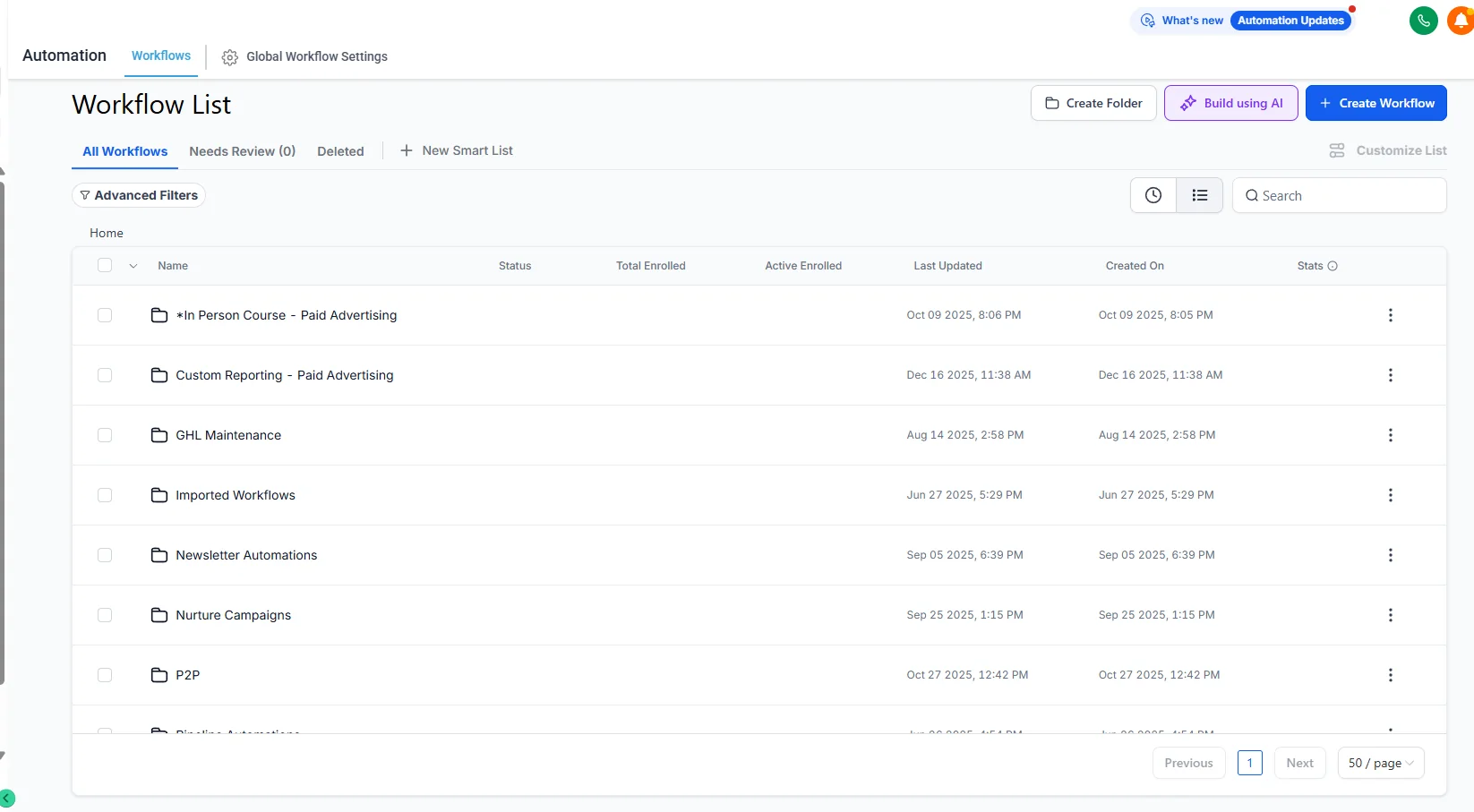Check the Newsletter Automations row checkbox
The width and height of the screenshot is (1474, 812).
[x=105, y=555]
